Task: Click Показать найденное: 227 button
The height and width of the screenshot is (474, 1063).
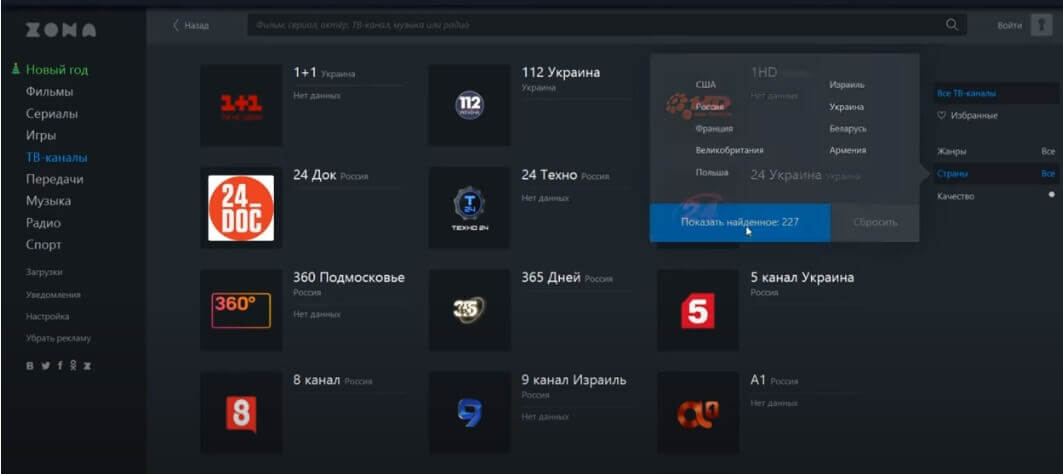Action: tap(740, 222)
